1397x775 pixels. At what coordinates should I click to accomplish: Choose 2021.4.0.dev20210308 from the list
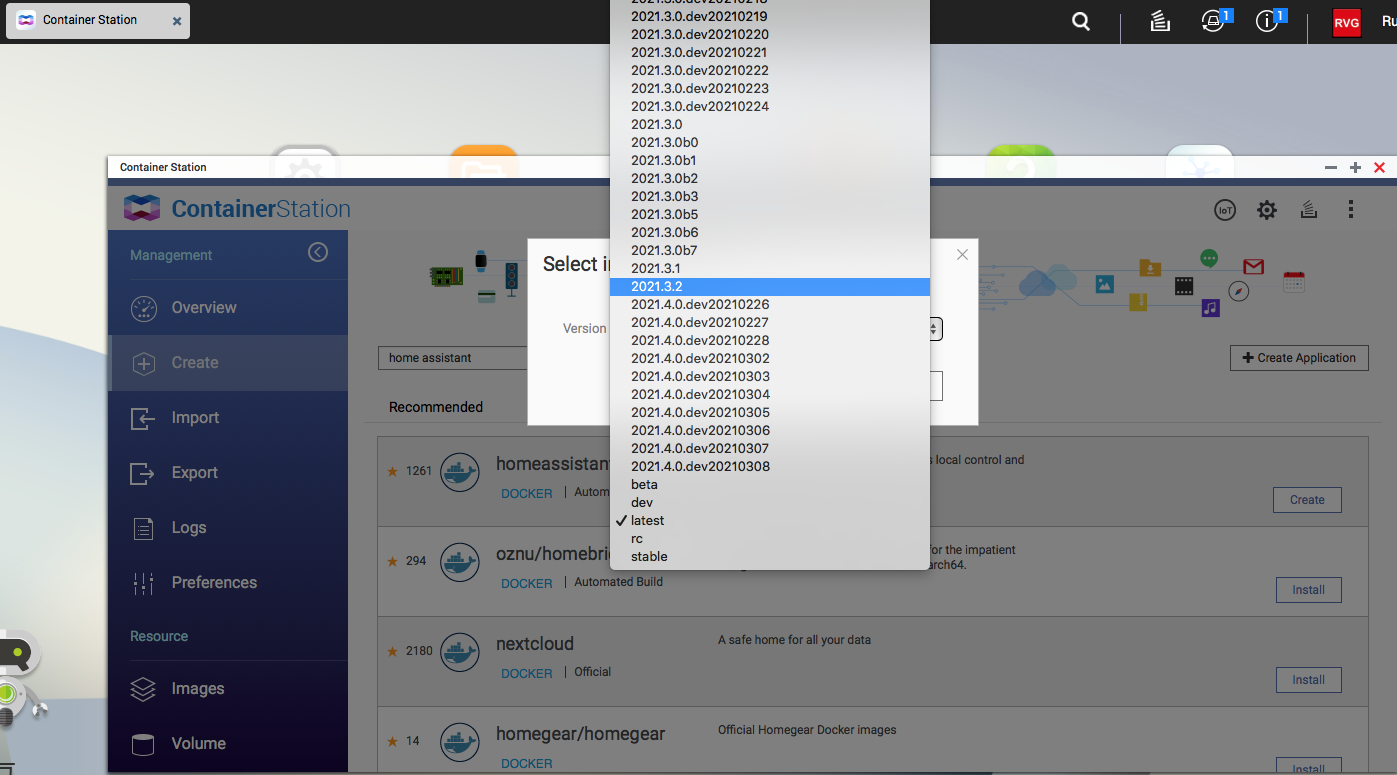pyautogui.click(x=700, y=467)
